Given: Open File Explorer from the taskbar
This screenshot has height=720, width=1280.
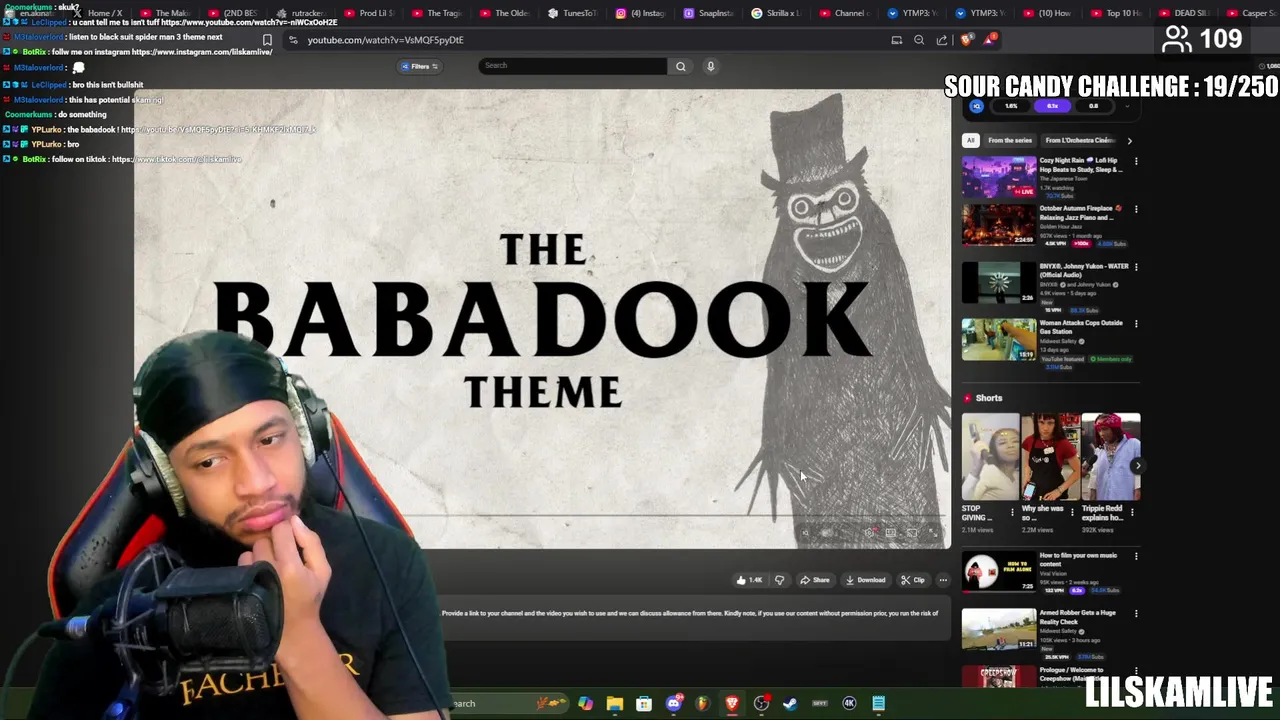Looking at the screenshot, I should [614, 704].
